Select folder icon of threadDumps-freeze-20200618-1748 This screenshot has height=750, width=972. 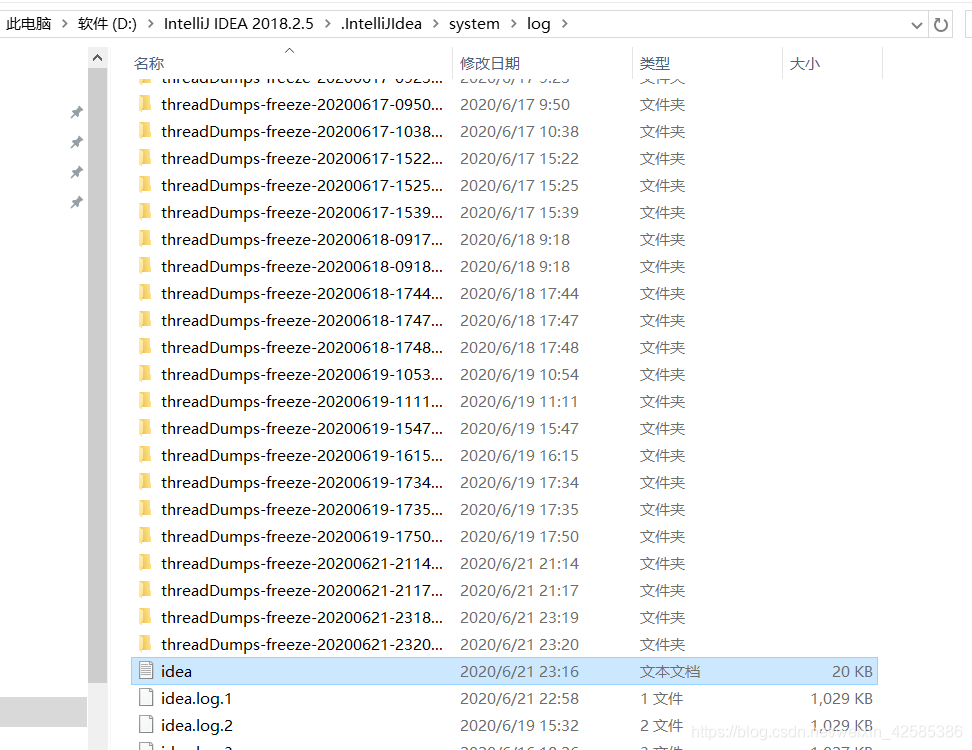[x=145, y=346]
